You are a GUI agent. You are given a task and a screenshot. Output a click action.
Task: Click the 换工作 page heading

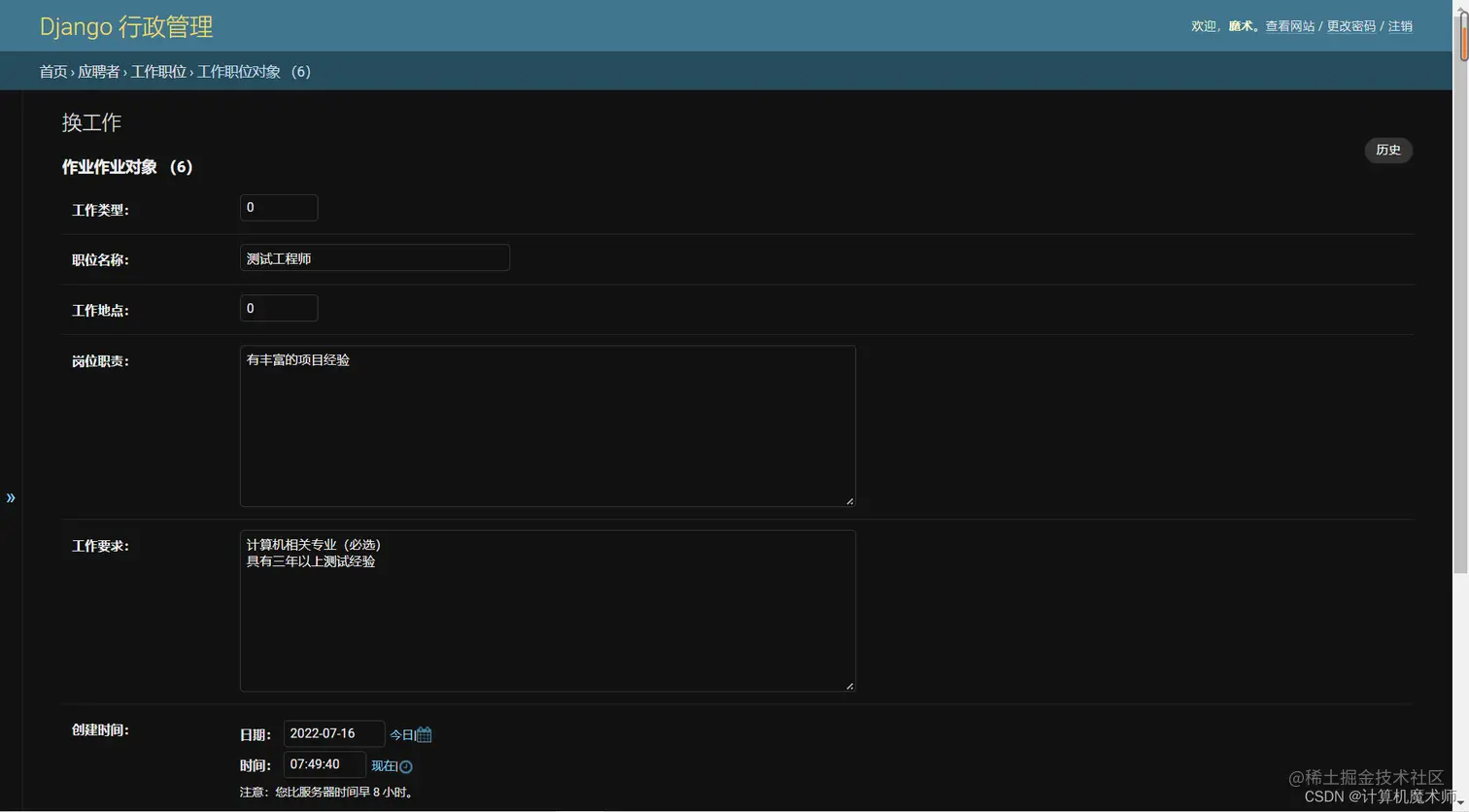(x=91, y=122)
